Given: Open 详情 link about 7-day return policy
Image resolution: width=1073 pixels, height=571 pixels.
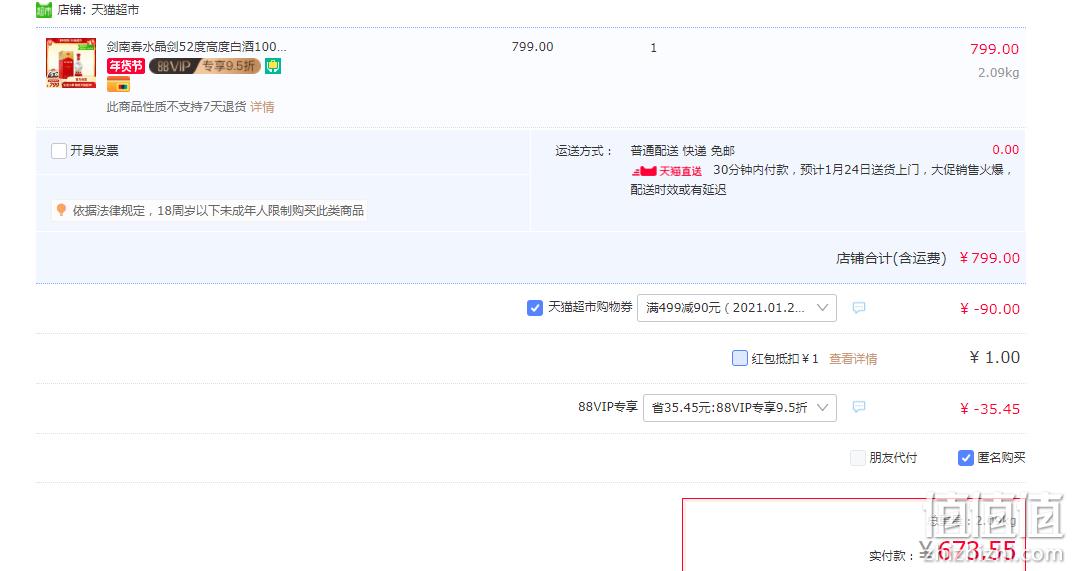Looking at the screenshot, I should [262, 107].
